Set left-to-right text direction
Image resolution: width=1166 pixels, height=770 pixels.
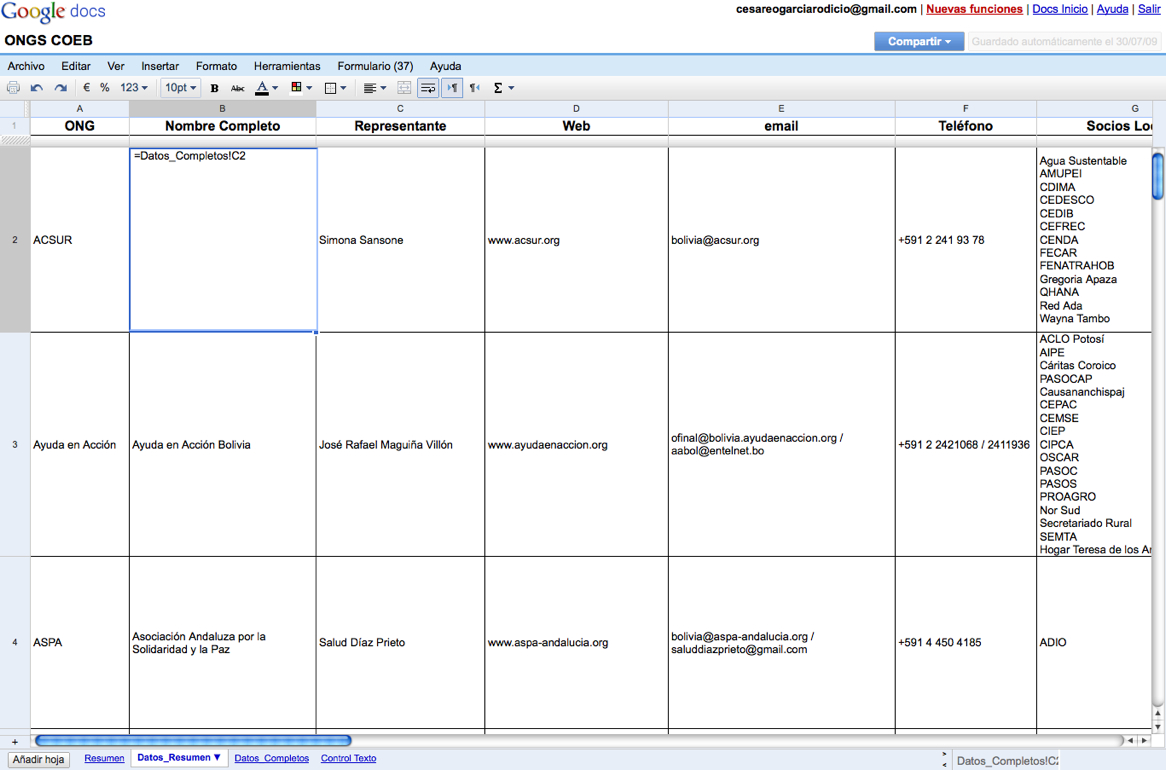pos(452,88)
